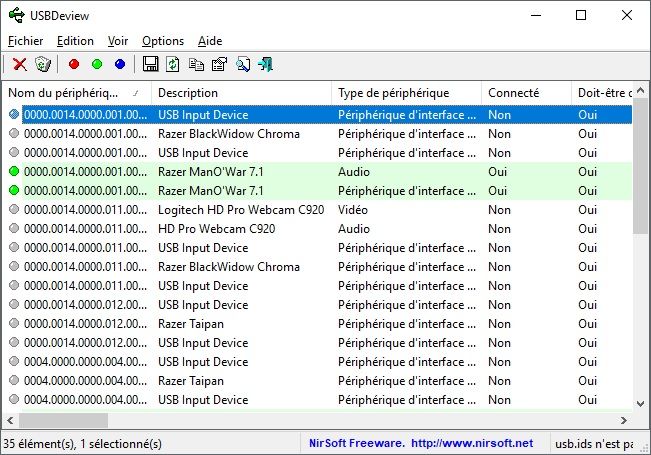651x455 pixels.
Task: Click the Vidéo row's Non connected cell
Action: pos(499,210)
